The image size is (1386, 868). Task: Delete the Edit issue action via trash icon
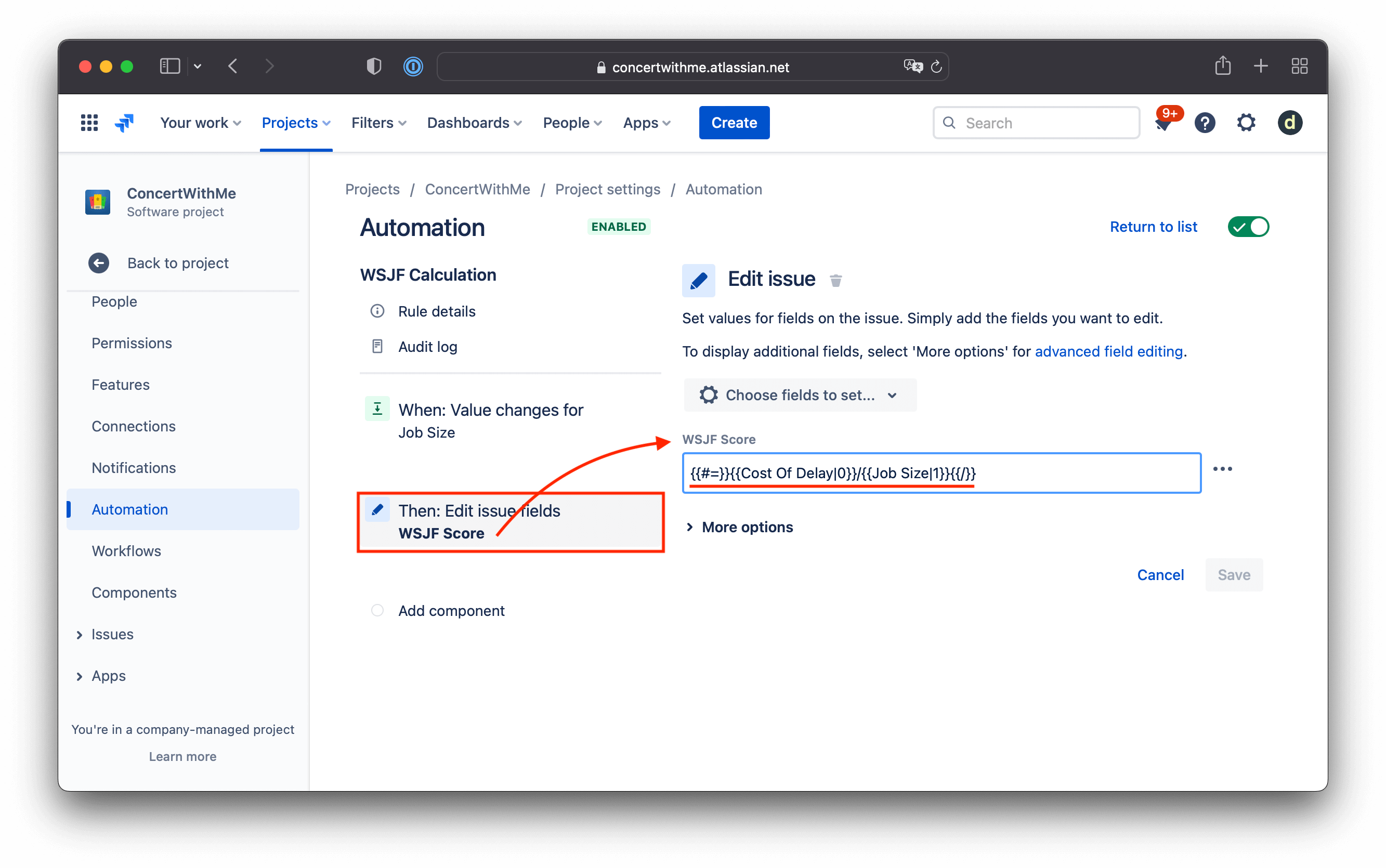tap(836, 280)
